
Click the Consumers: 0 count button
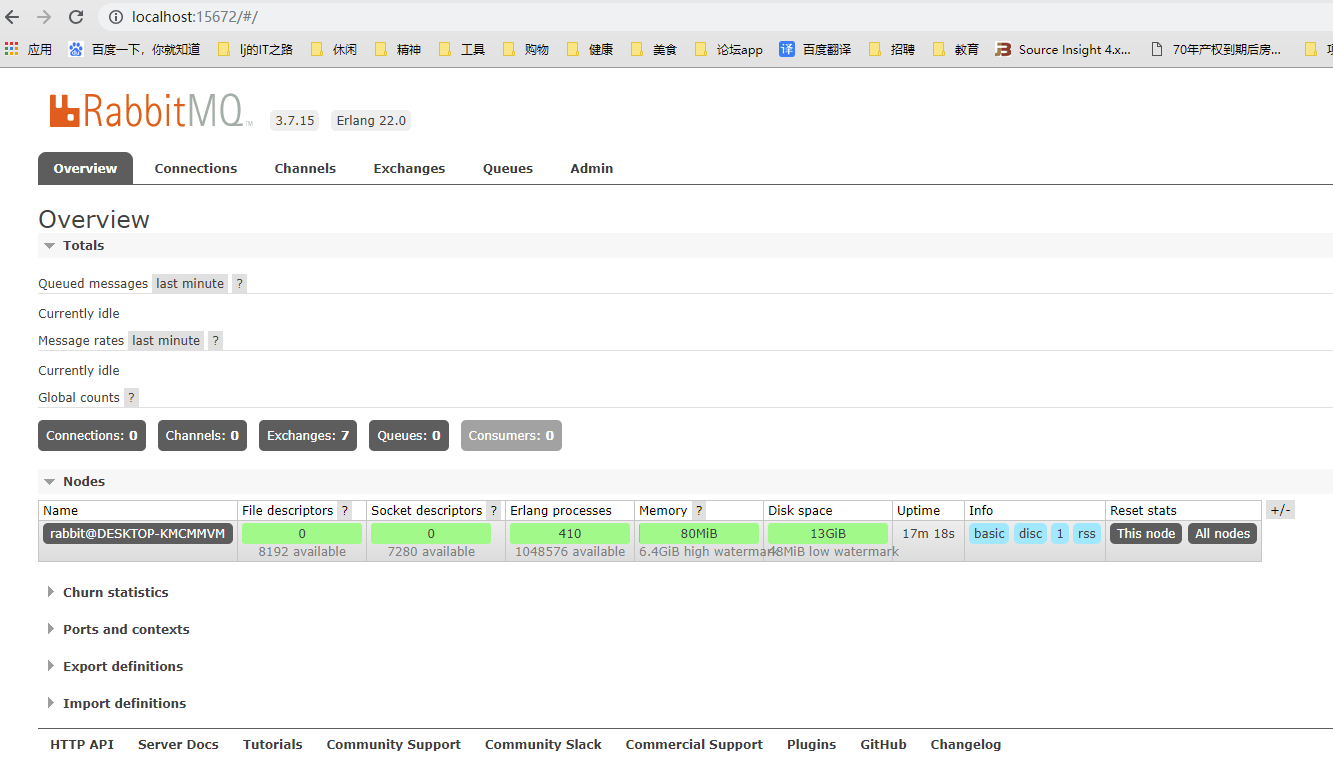tap(511, 436)
